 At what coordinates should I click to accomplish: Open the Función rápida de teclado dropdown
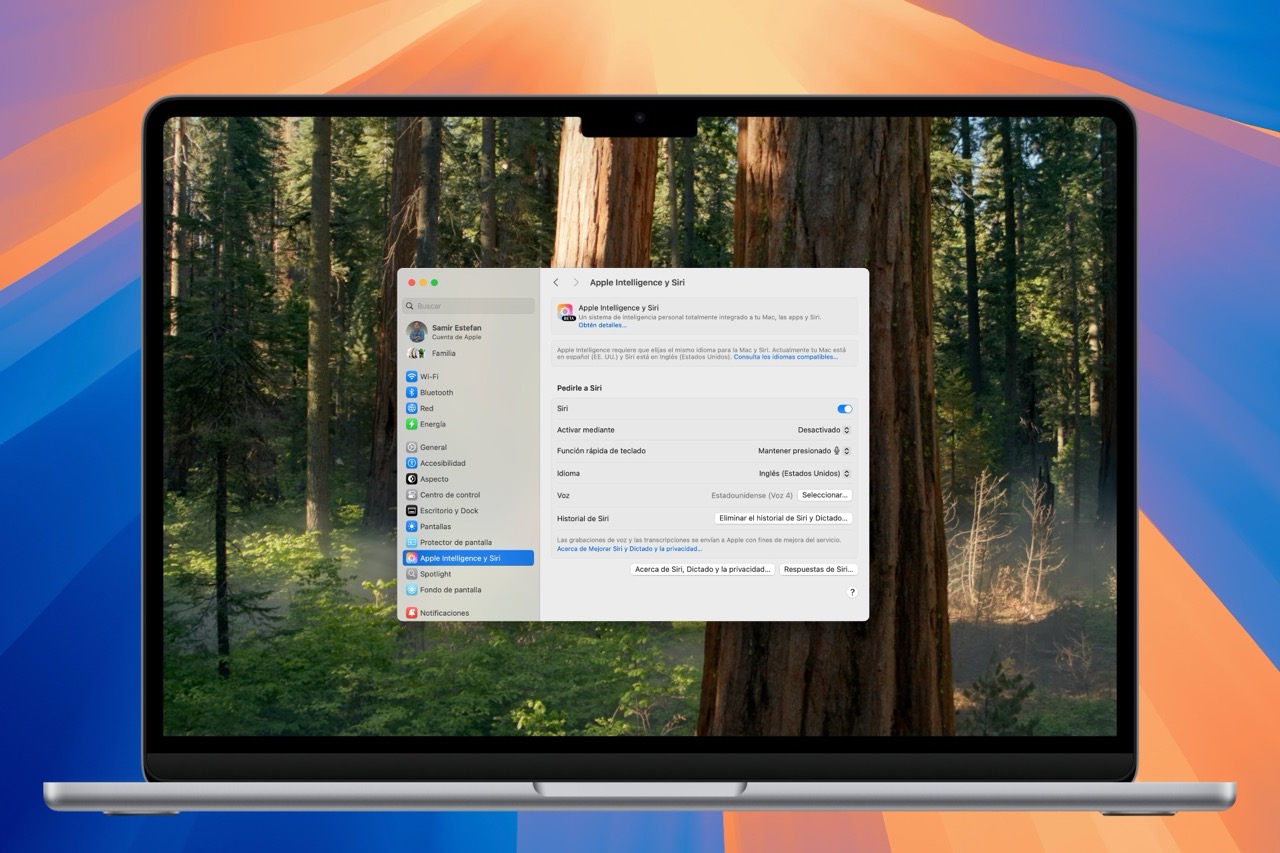[x=804, y=451]
